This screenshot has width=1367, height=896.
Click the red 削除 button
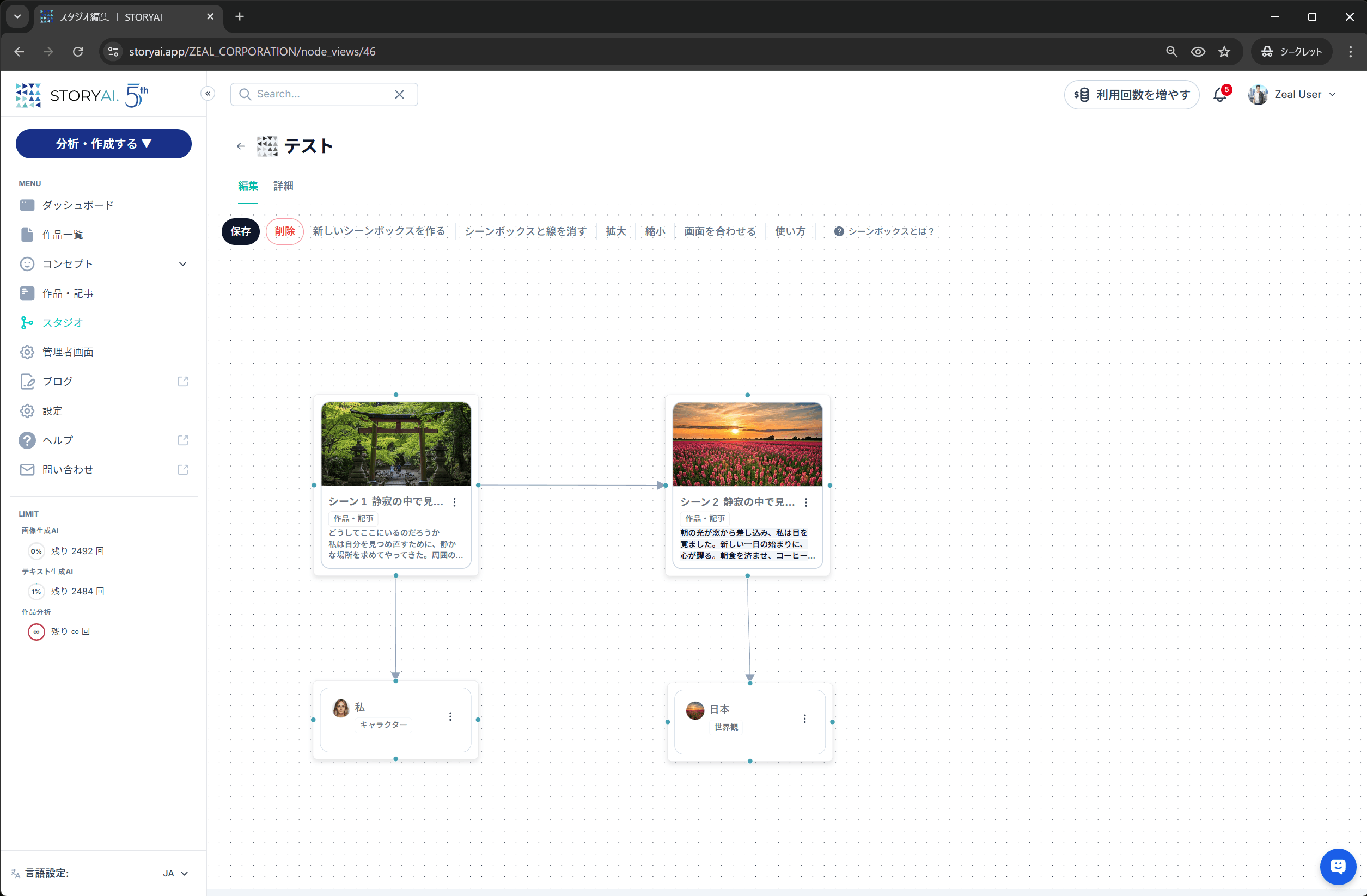tap(285, 231)
